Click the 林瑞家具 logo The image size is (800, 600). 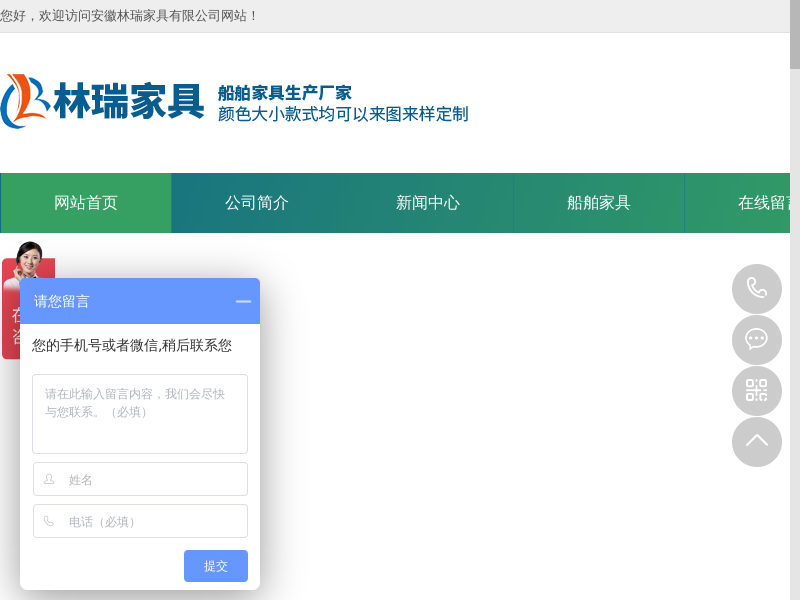[102, 101]
